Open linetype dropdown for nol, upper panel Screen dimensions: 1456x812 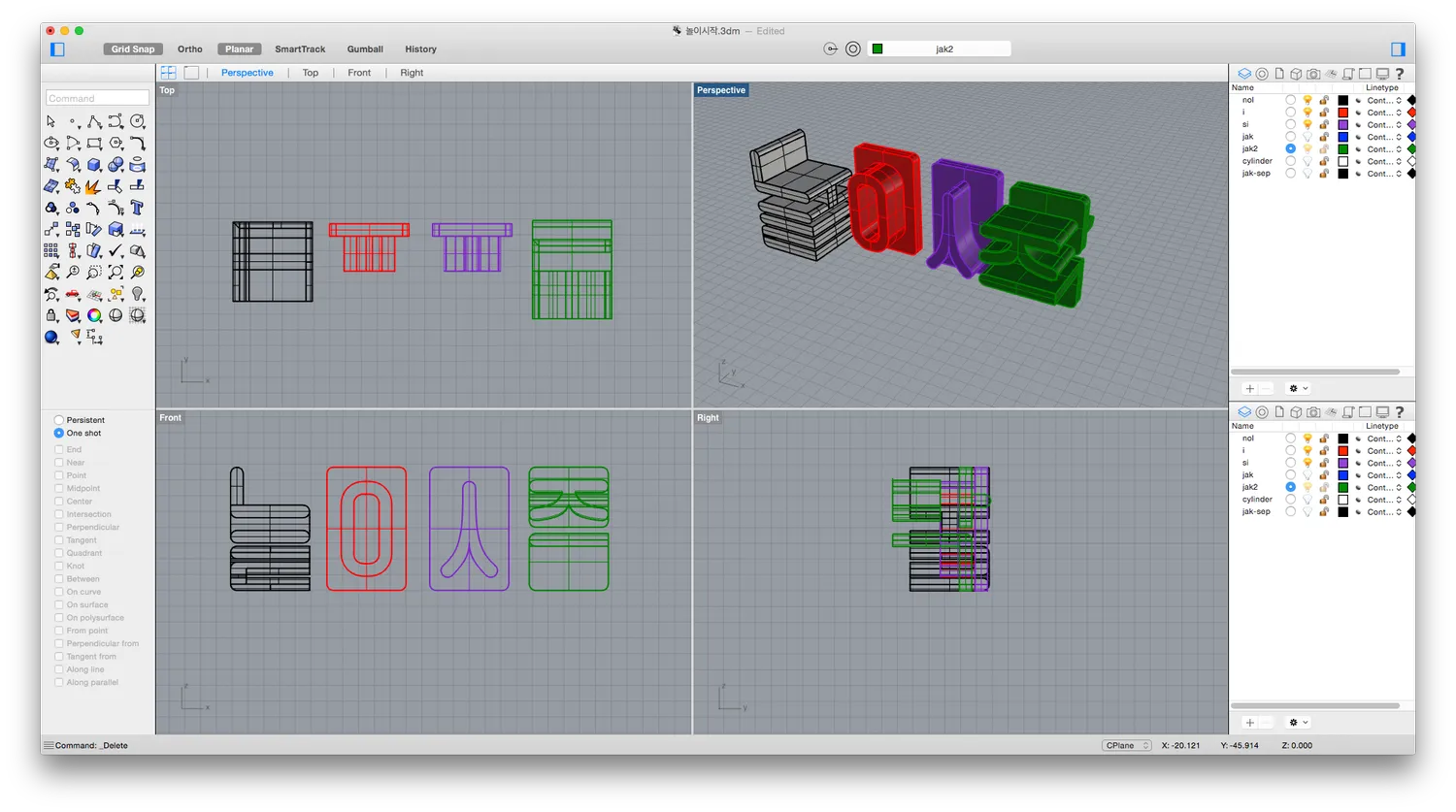(1384, 100)
